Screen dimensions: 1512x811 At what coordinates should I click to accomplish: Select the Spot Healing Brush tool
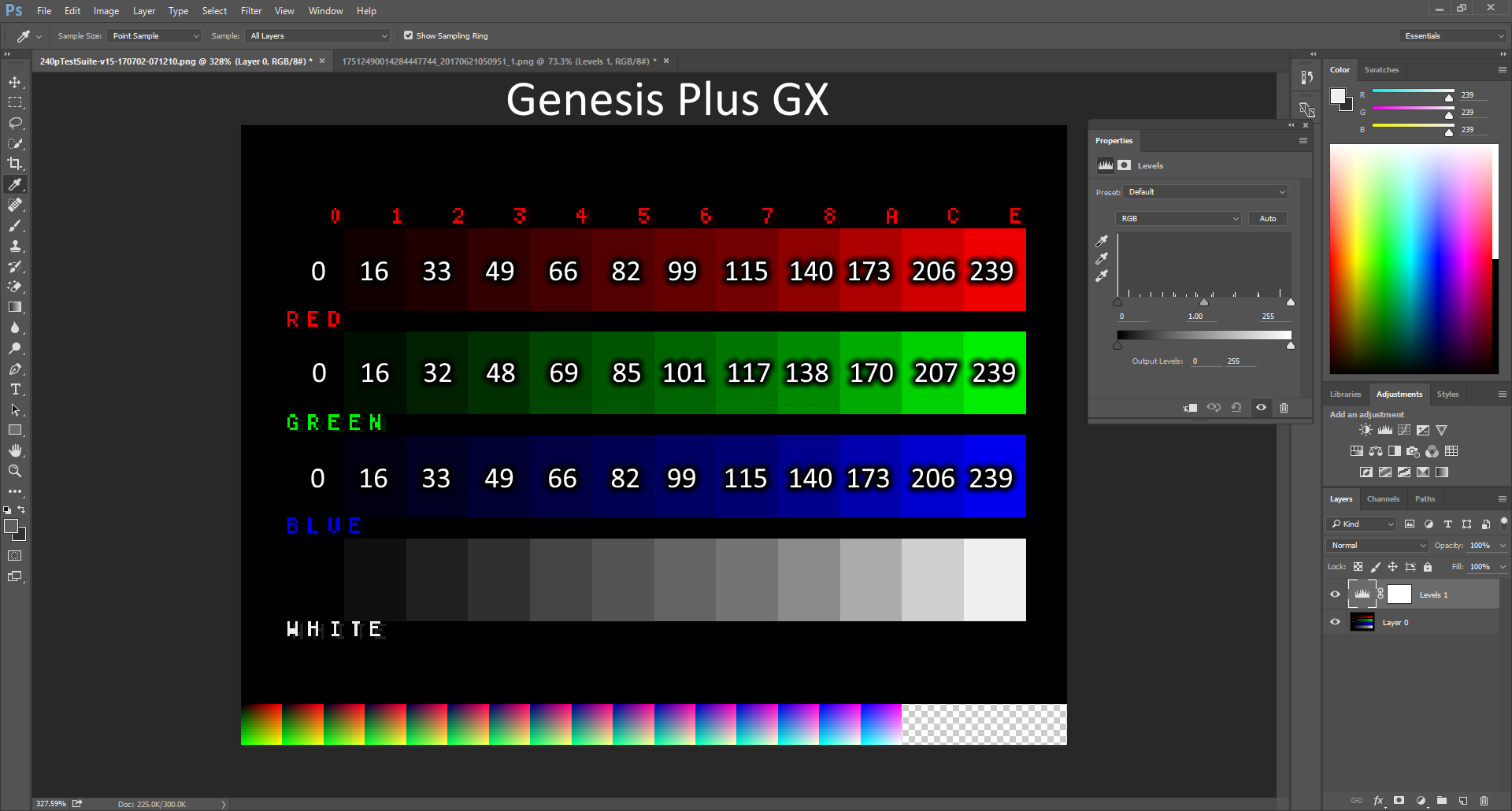click(15, 205)
